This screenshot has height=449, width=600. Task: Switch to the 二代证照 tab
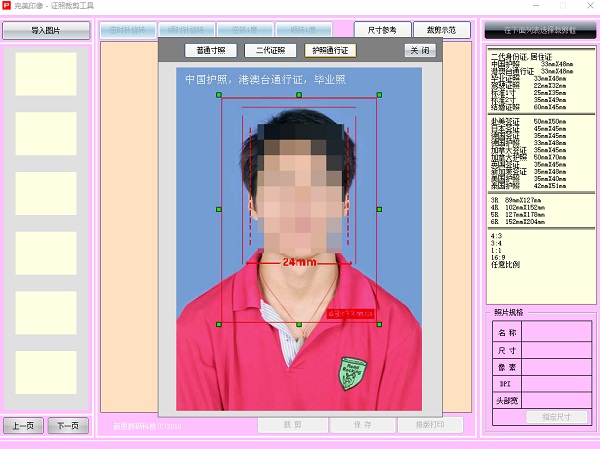pyautogui.click(x=269, y=49)
